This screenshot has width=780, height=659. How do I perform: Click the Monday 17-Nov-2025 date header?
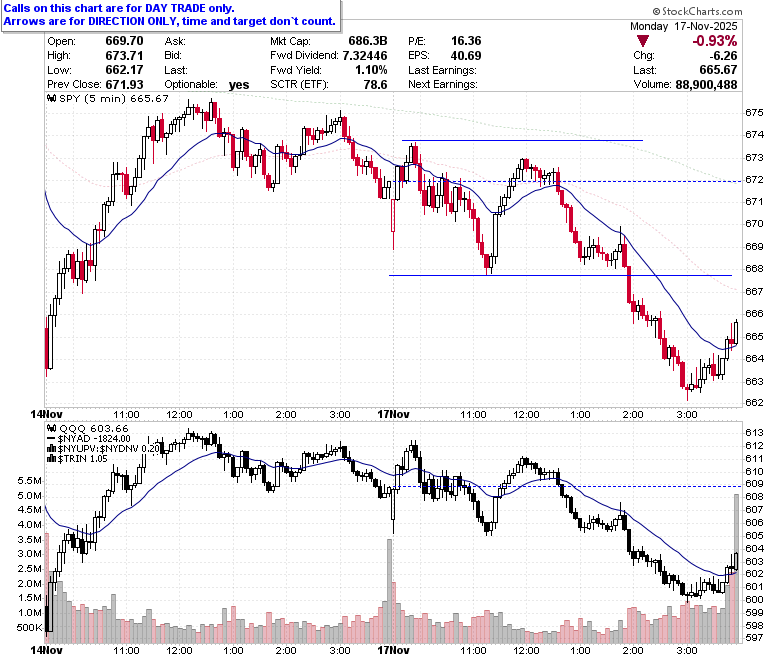[683, 26]
